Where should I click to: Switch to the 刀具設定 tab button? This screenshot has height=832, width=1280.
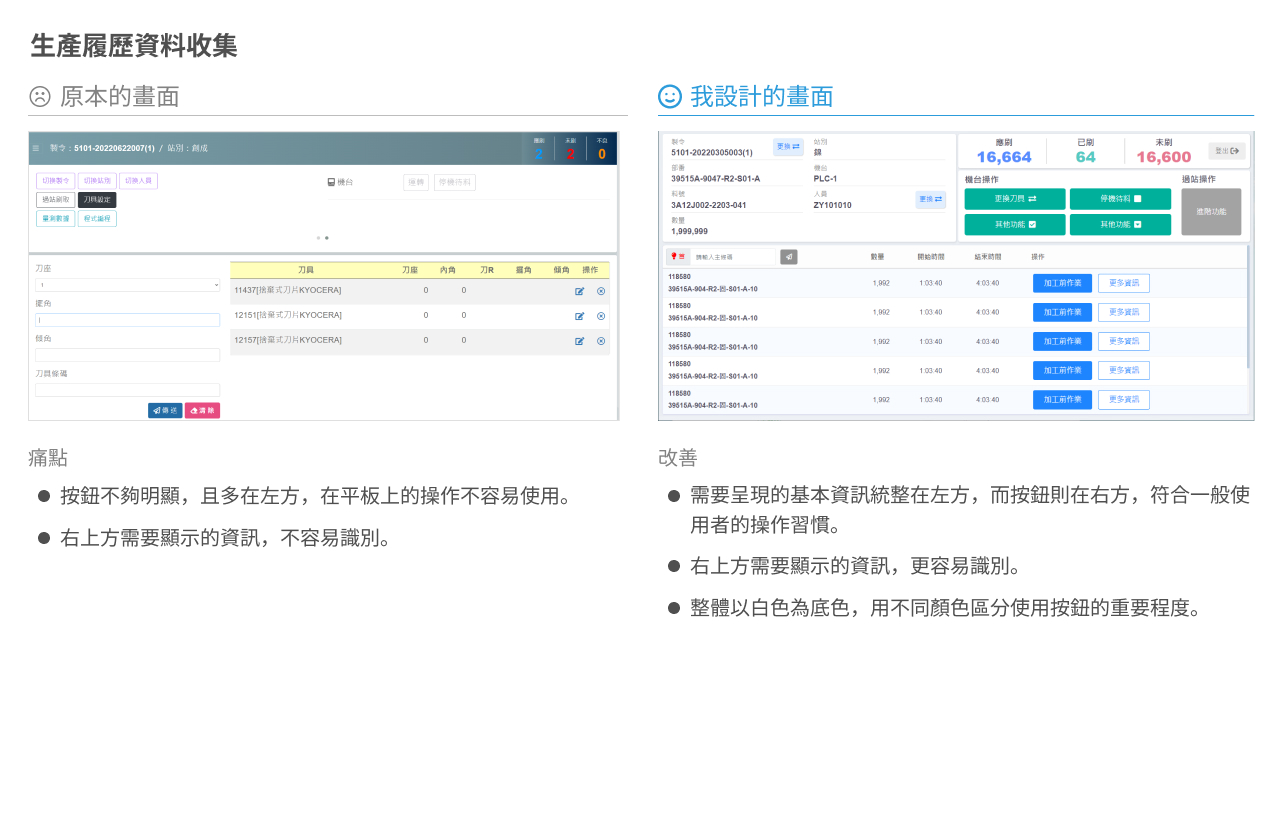(97, 200)
